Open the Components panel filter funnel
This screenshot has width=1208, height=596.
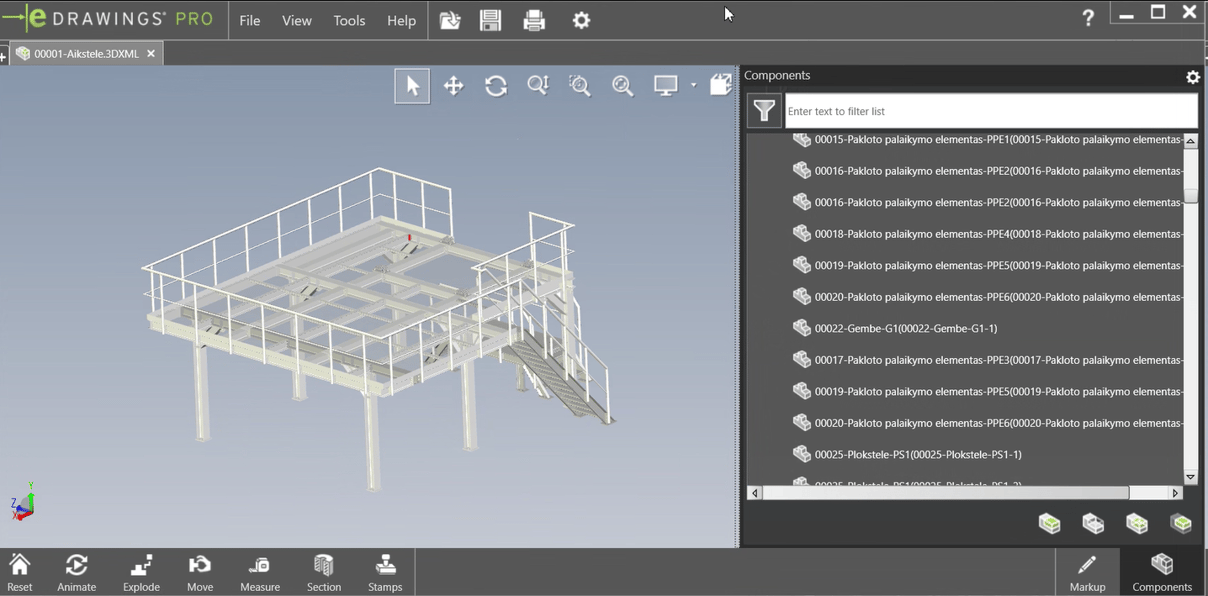763,110
